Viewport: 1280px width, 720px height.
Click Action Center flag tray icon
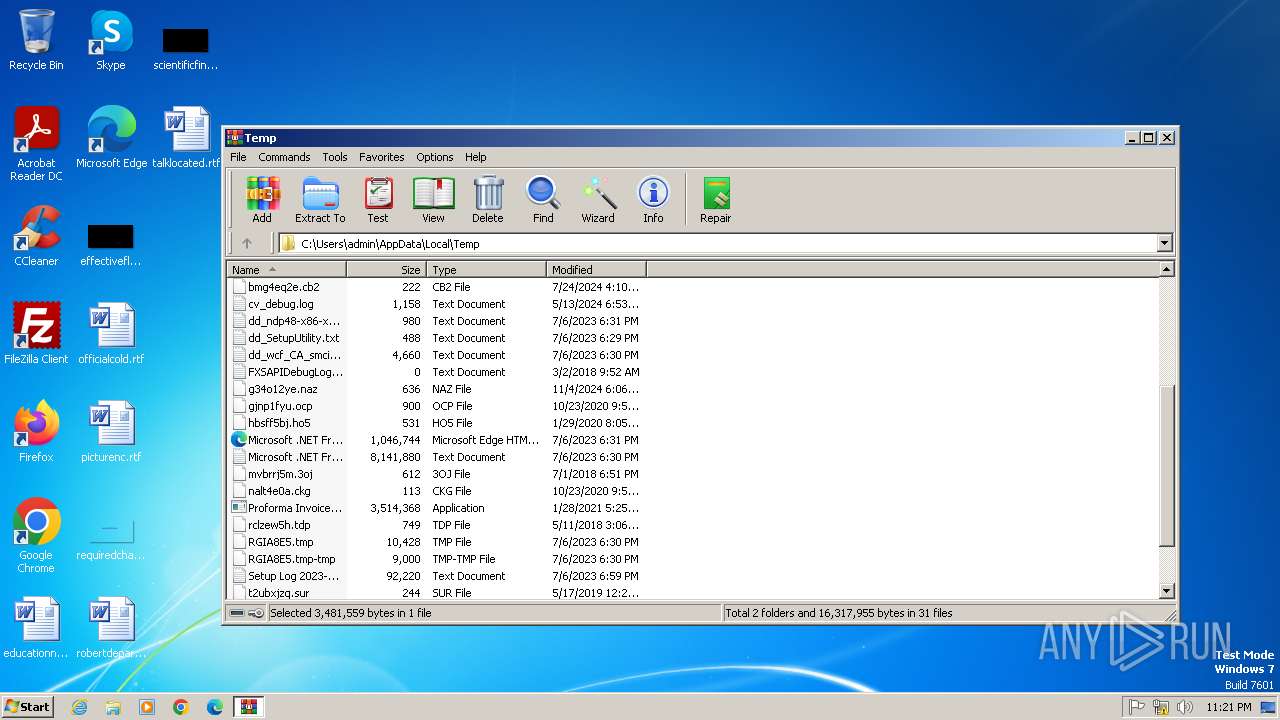tap(1137, 707)
